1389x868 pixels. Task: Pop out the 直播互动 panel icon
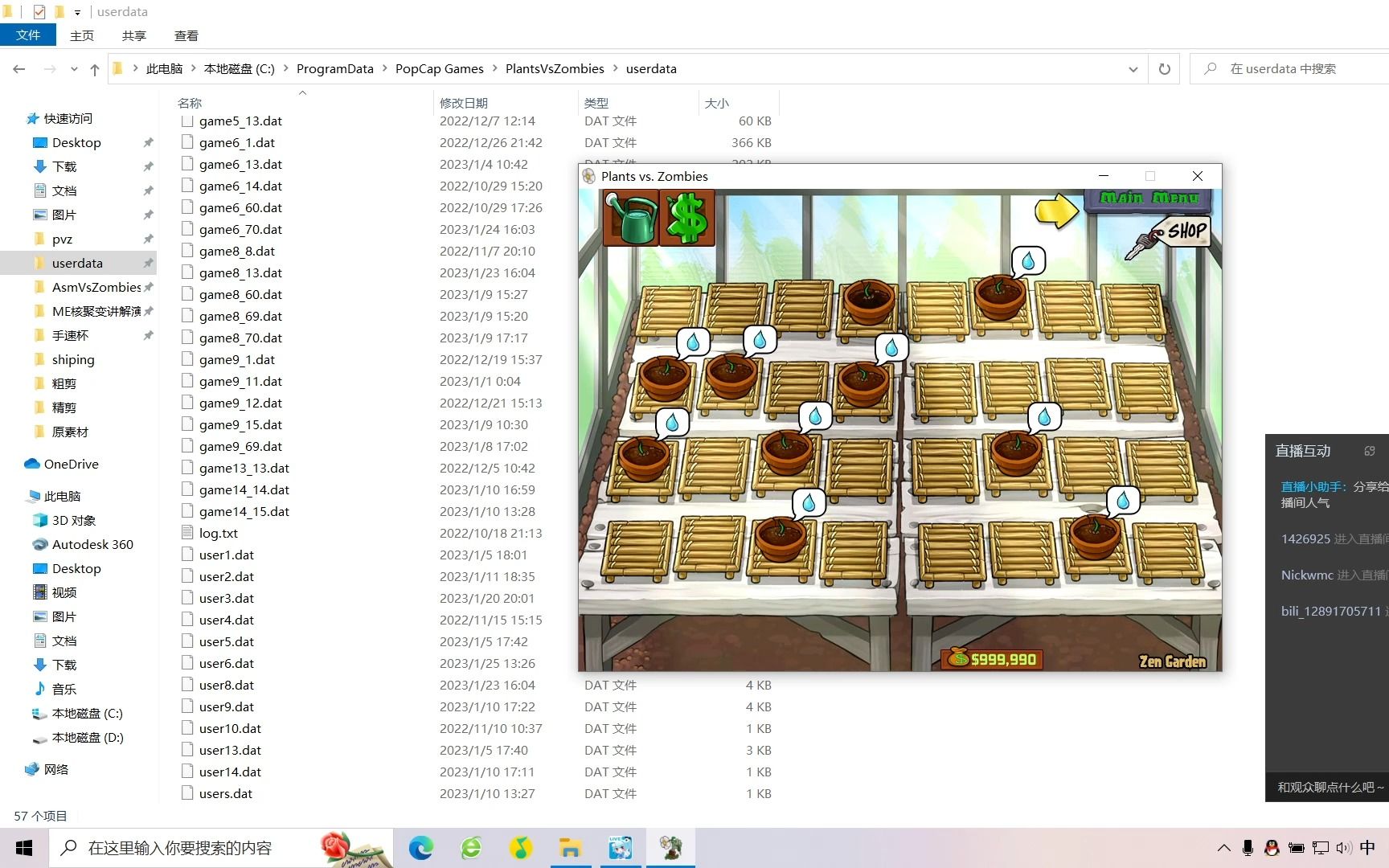(x=1370, y=451)
